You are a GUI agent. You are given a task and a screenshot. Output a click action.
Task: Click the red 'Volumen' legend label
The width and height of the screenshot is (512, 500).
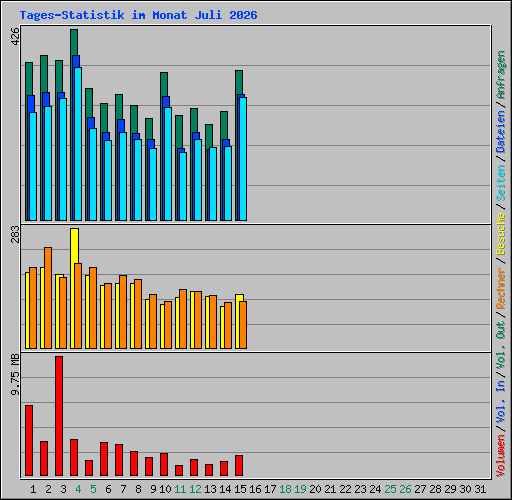coord(501,455)
